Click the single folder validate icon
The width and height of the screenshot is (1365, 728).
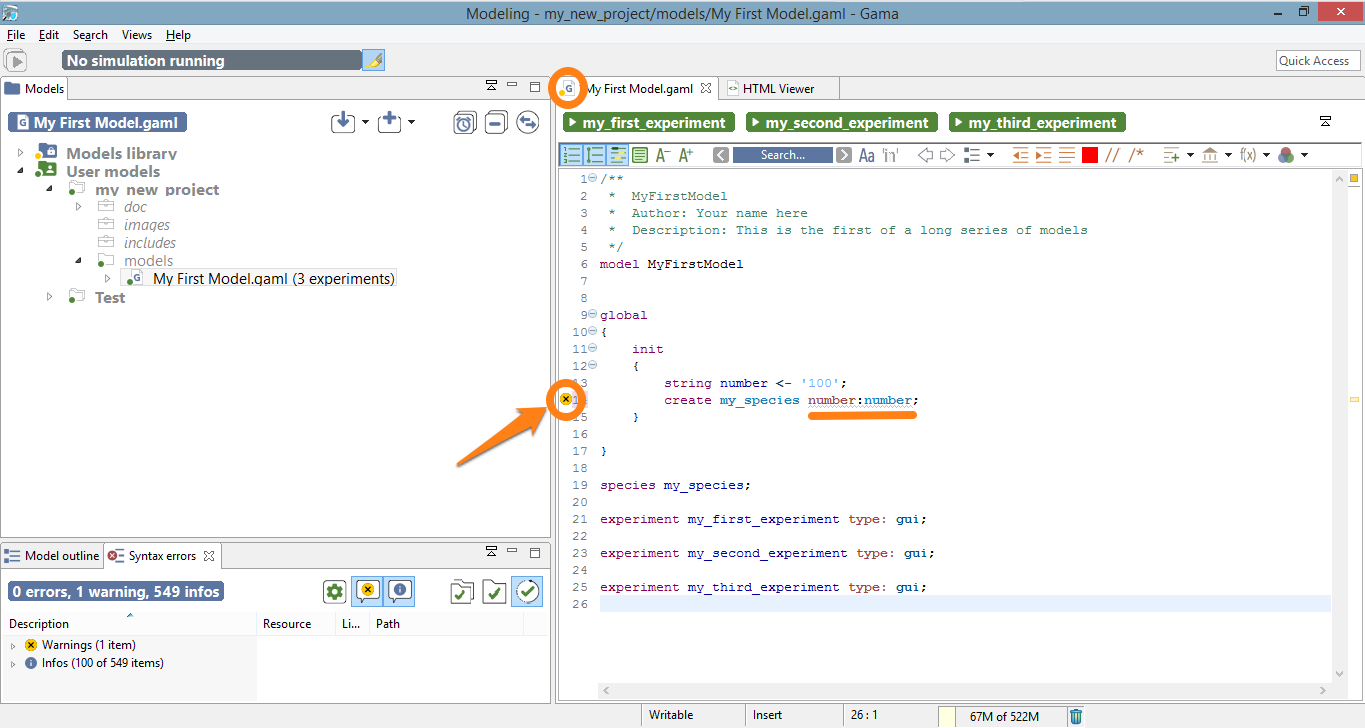[x=494, y=591]
